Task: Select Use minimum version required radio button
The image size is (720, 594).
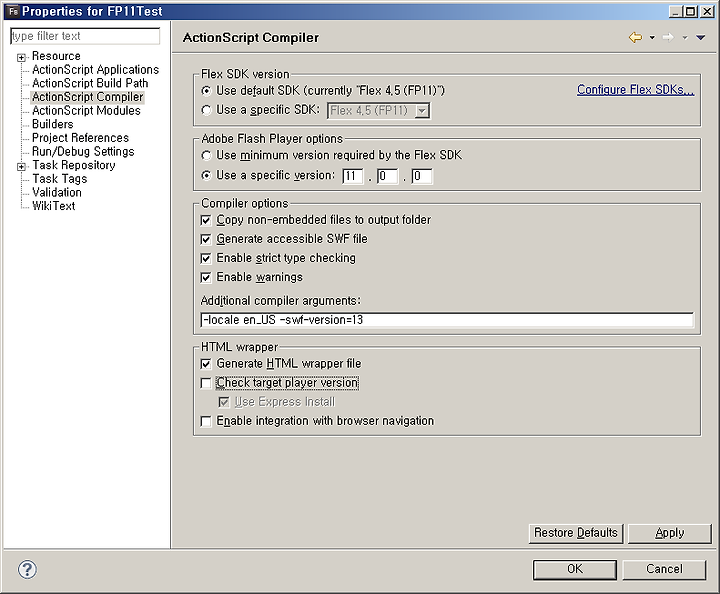Action: (x=207, y=156)
